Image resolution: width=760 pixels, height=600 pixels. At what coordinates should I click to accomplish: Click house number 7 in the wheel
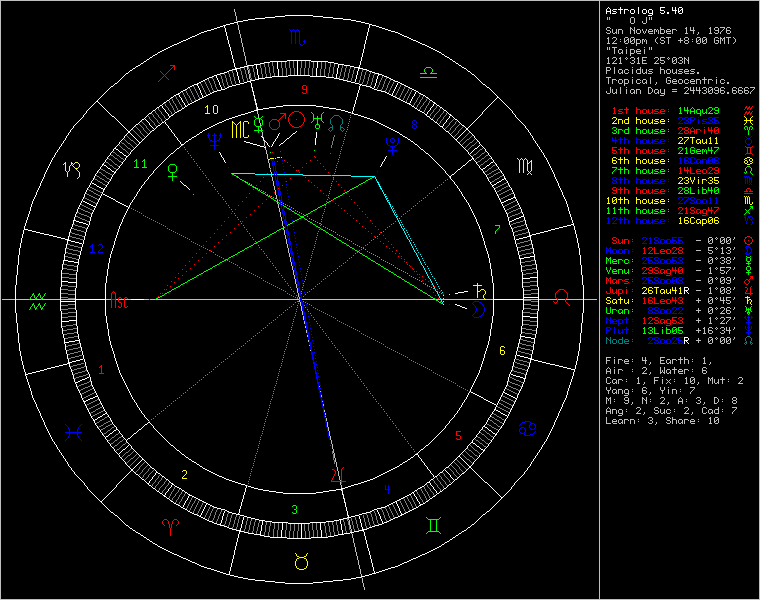click(x=497, y=229)
